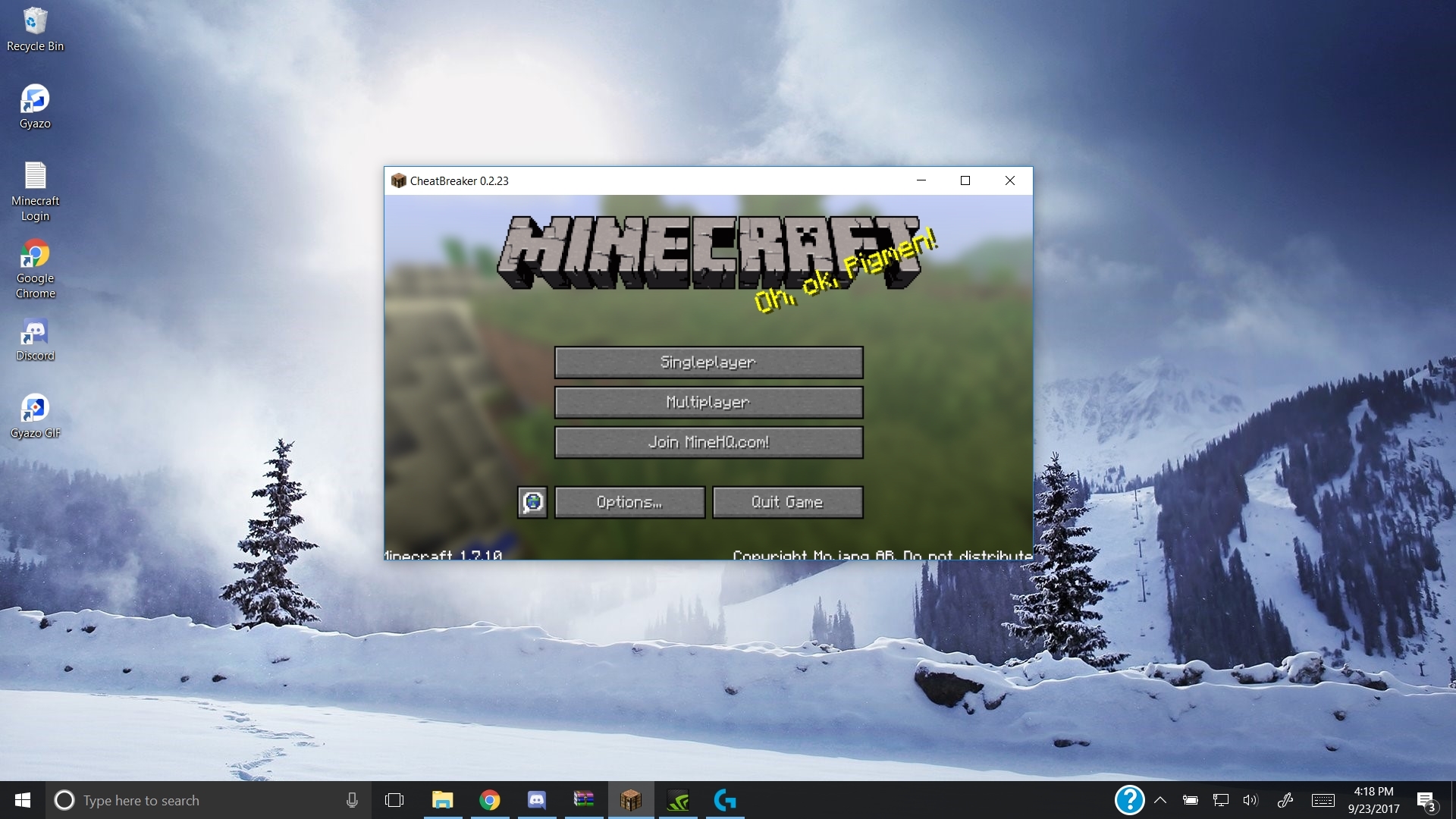
Task: Click the language globe icon button
Action: point(532,503)
